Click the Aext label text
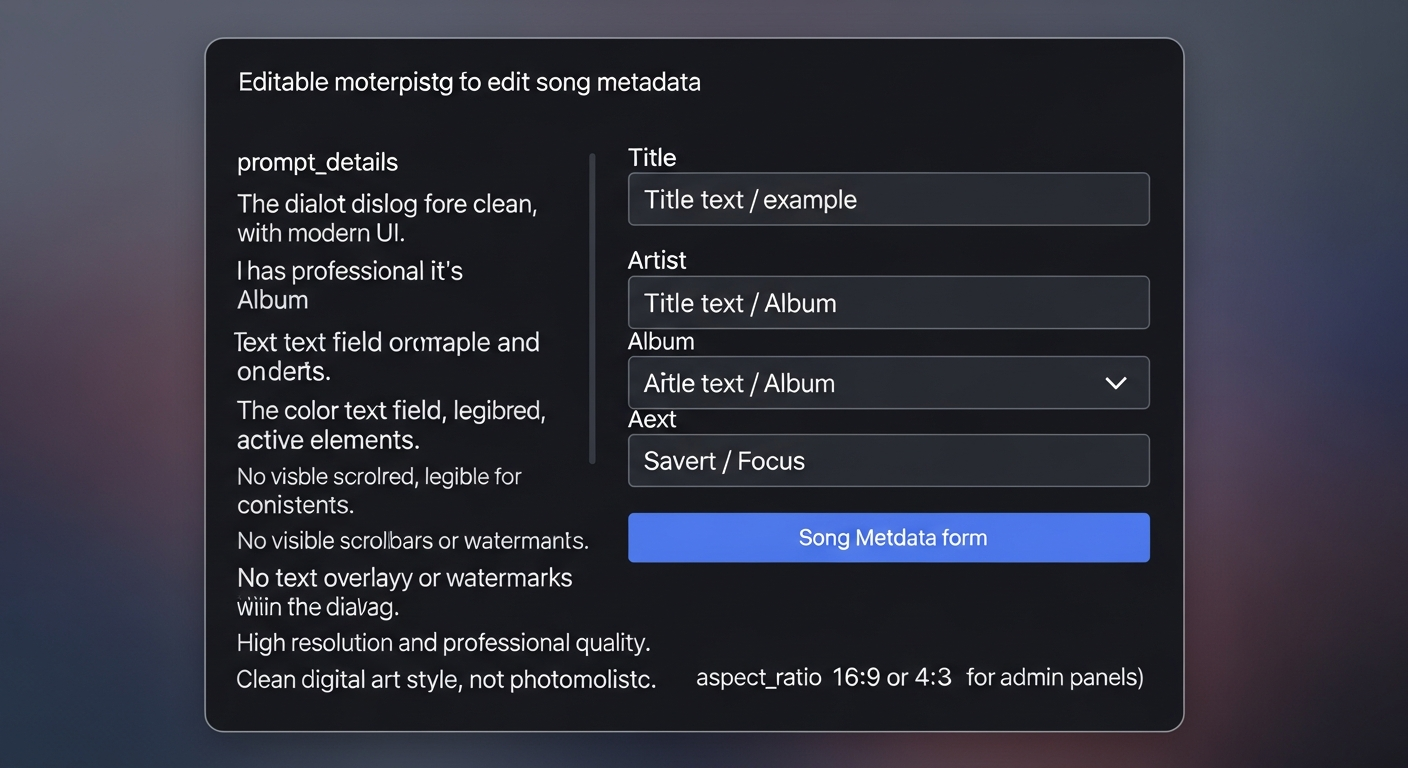The image size is (1408, 768). tap(652, 419)
